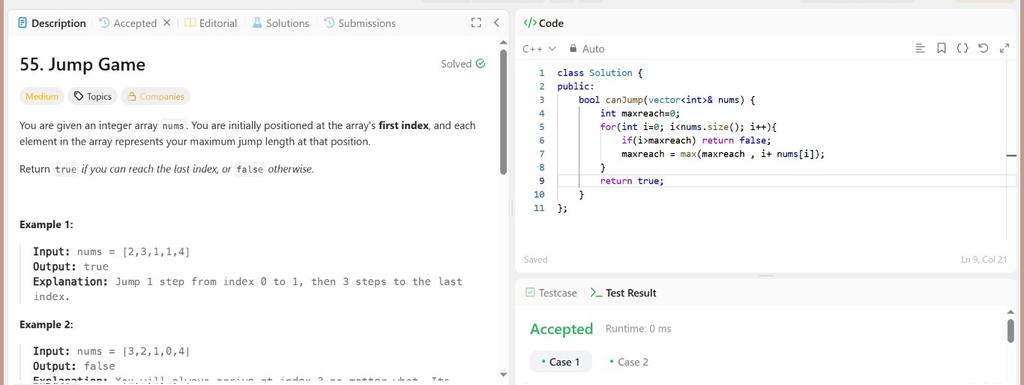
Task: Click the 'Input: nums = [2,3,1,1,4]' line
Action: (111, 251)
